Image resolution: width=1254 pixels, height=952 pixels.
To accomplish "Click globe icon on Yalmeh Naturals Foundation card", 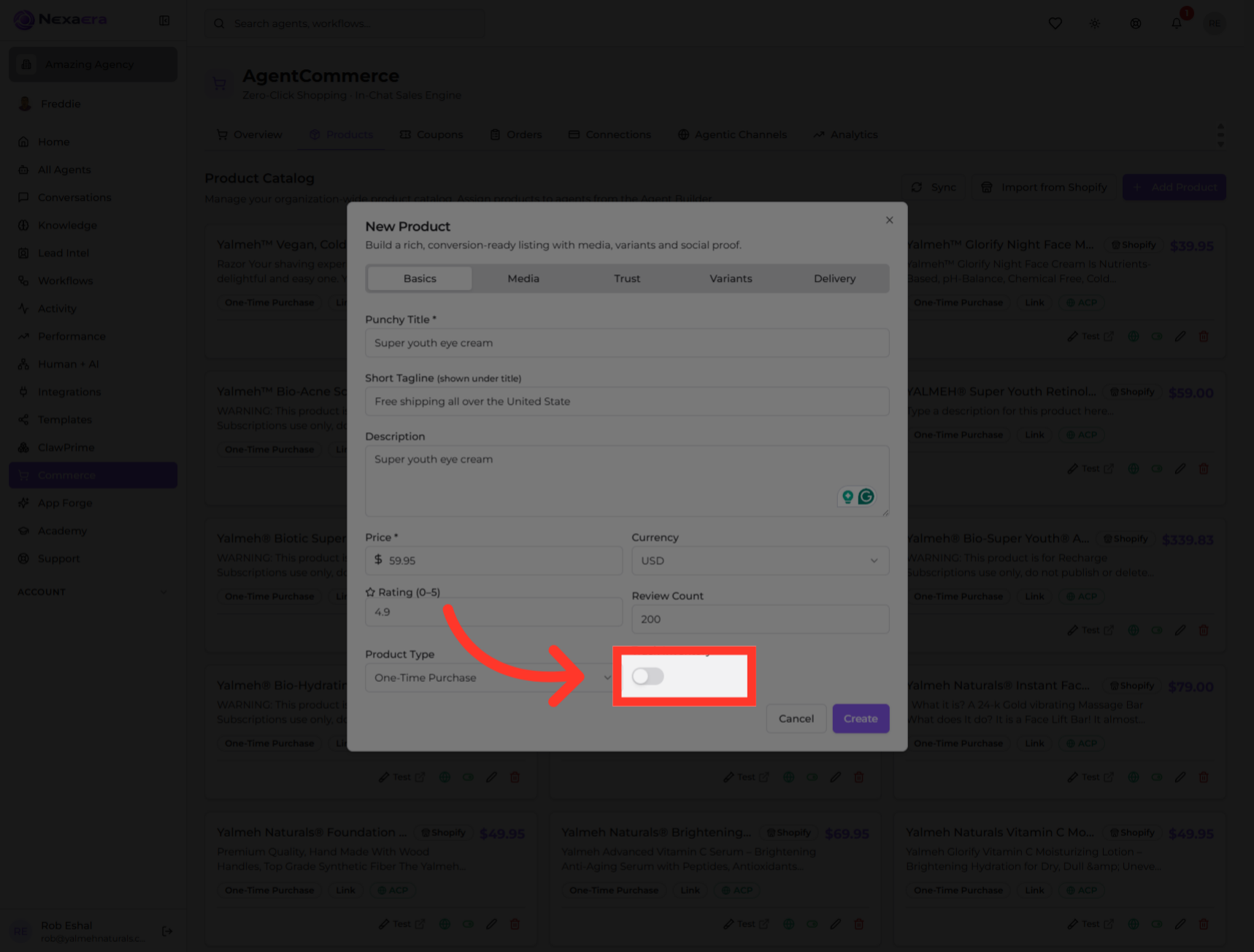I will tap(445, 924).
